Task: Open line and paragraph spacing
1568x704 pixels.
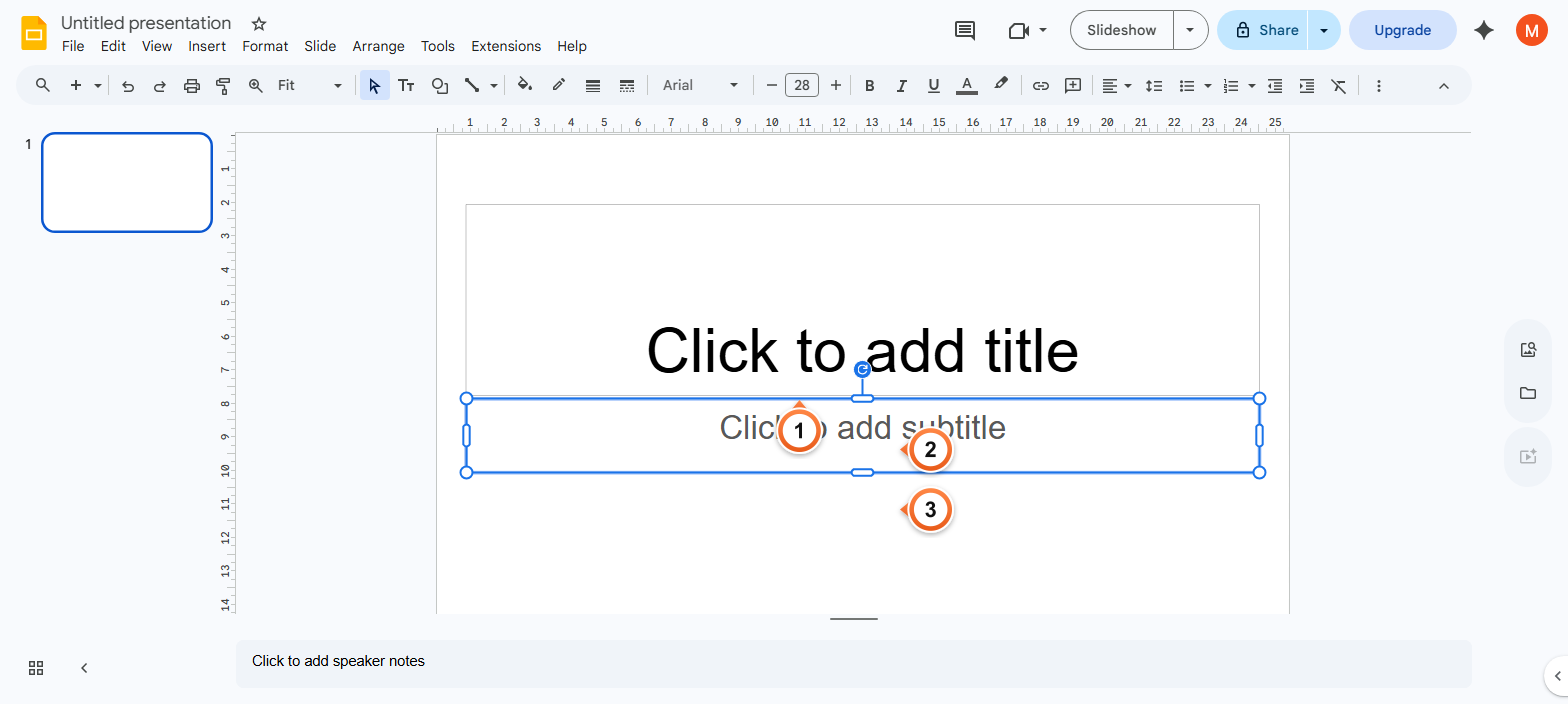Action: tap(1154, 86)
